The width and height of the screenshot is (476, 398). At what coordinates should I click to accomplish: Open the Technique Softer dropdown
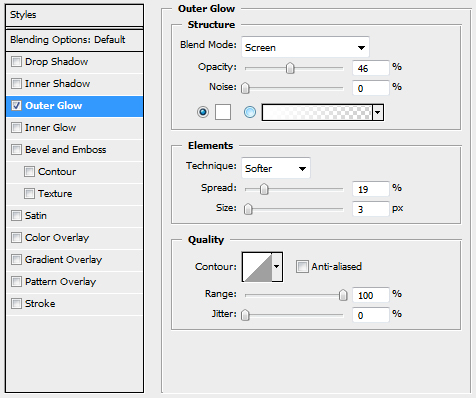coord(276,168)
